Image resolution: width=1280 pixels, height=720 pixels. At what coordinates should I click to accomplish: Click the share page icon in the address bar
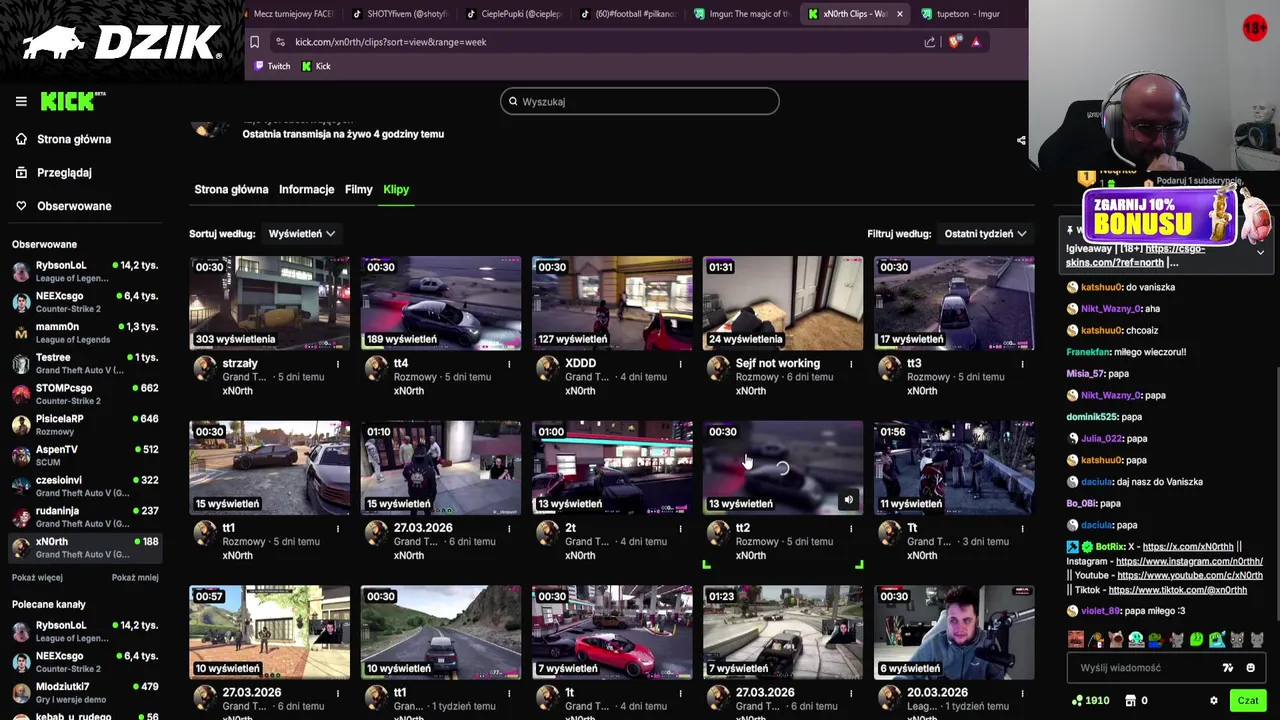[930, 42]
